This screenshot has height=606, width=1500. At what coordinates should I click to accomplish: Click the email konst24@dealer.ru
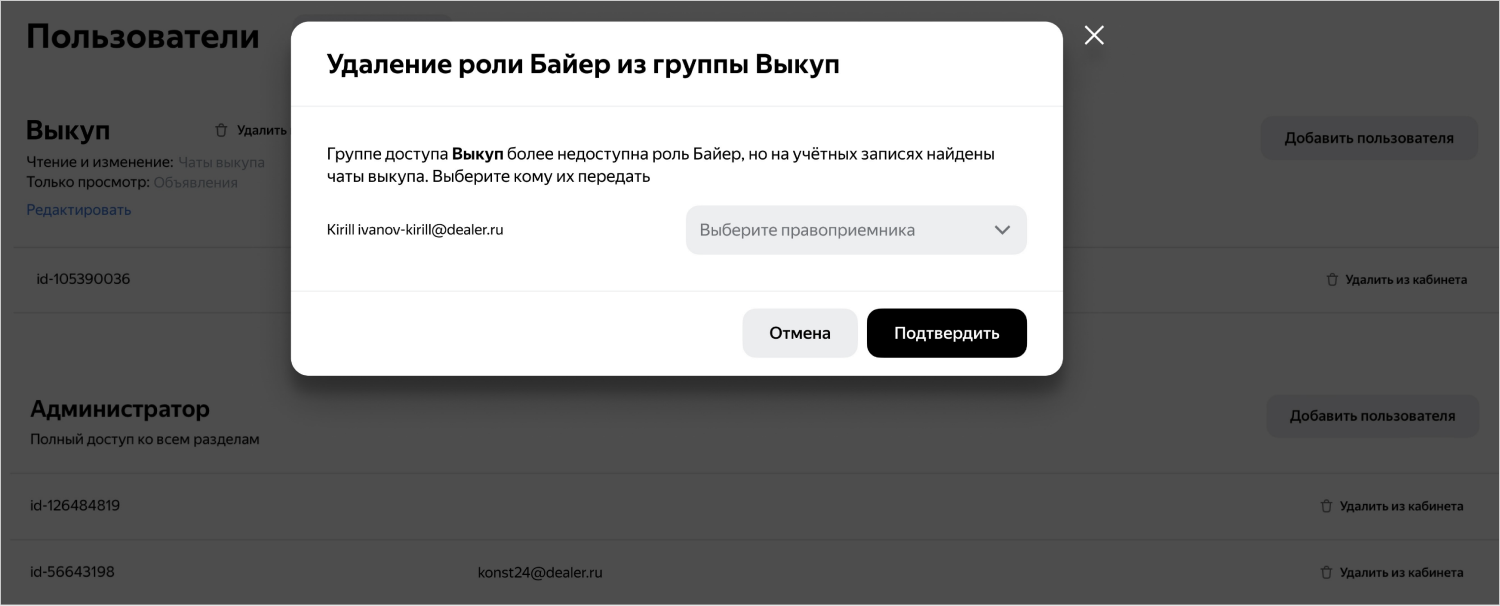(540, 573)
